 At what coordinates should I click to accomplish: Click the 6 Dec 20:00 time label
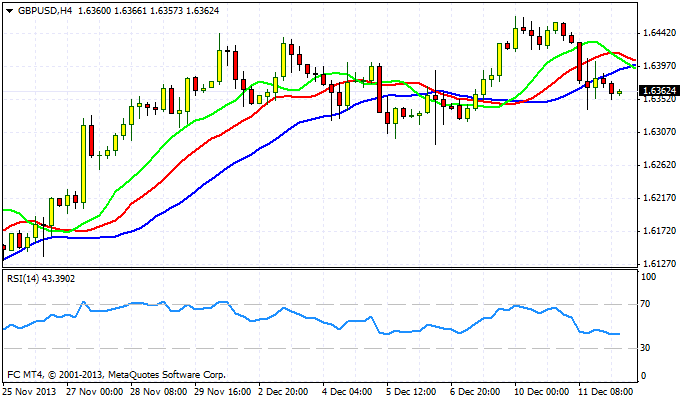point(475,392)
